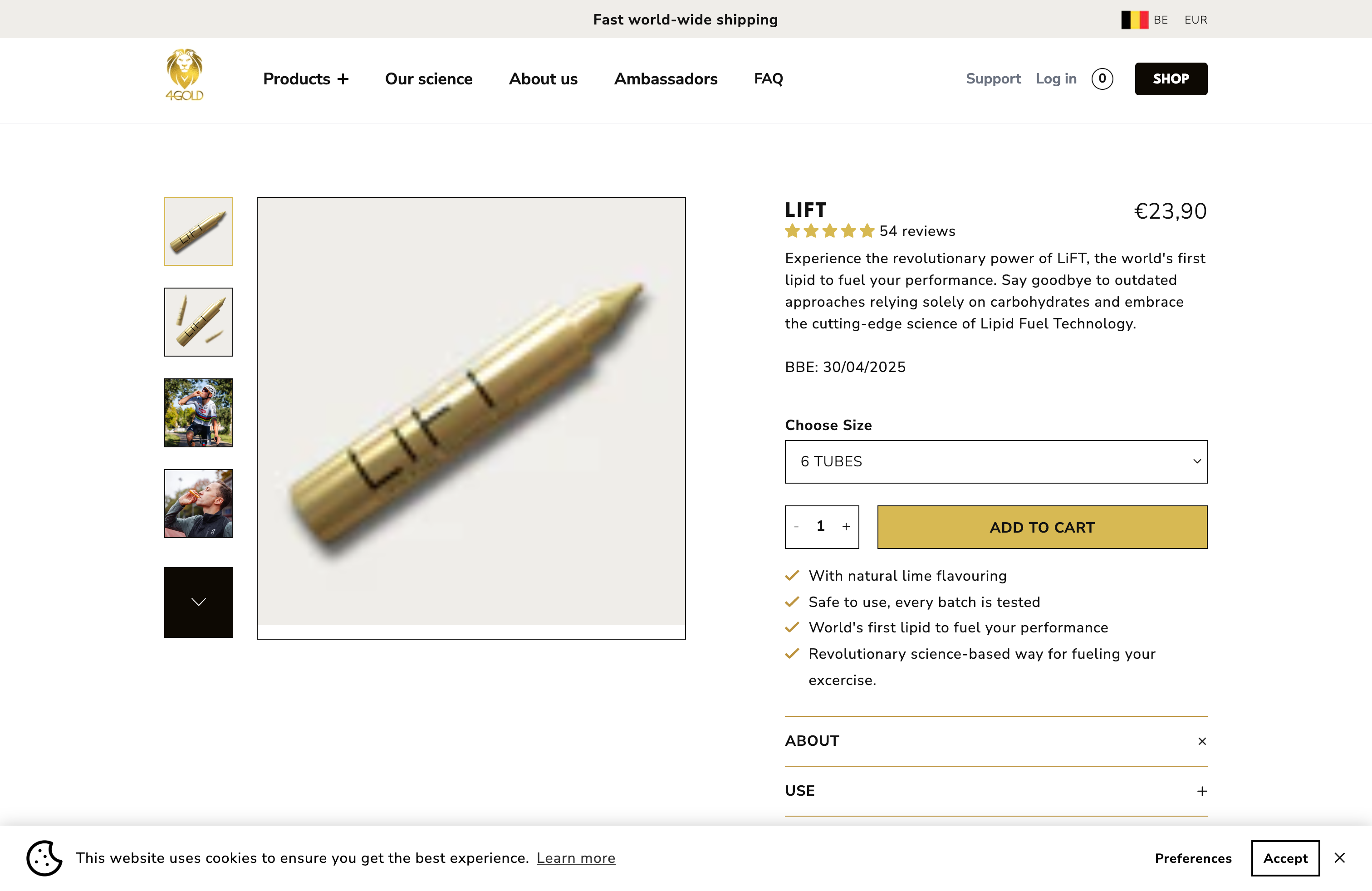This screenshot has width=1372, height=891.
Task: Expand the USE accordion section
Action: pyautogui.click(x=1202, y=791)
